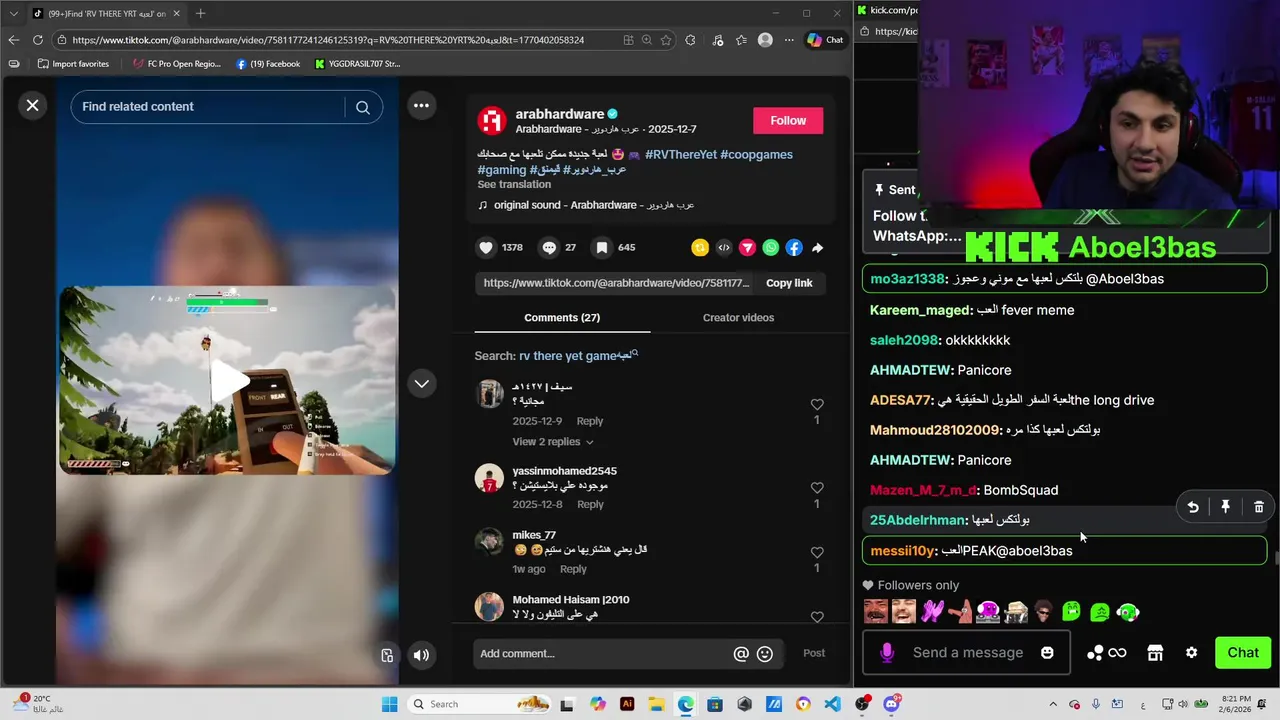Image resolution: width=1280 pixels, height=720 pixels.
Task: Open (19) Facebook bookmark
Action: pyautogui.click(x=268, y=64)
